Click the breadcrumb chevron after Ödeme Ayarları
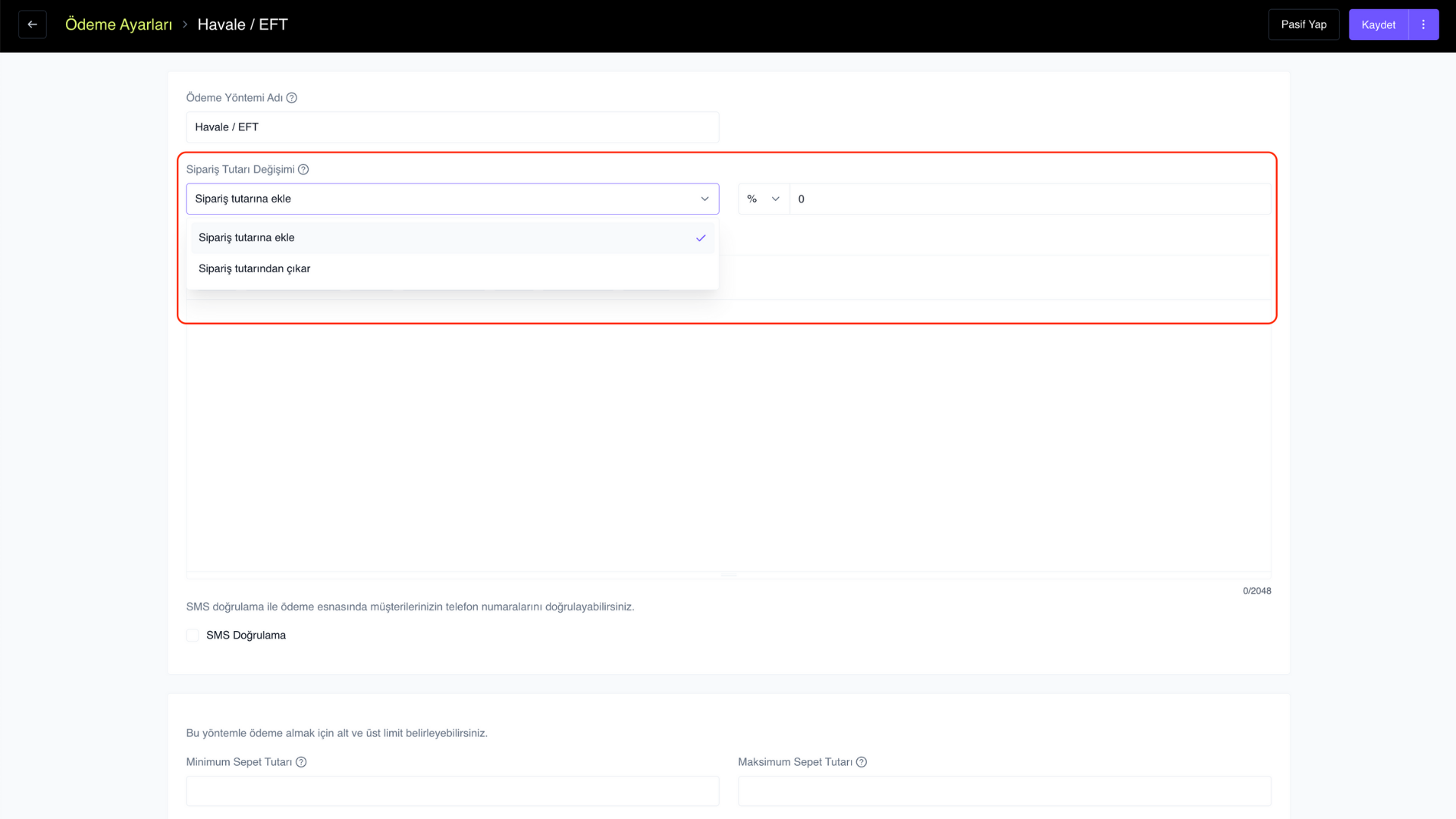Screen dimensions: 1456x819 [184, 24]
